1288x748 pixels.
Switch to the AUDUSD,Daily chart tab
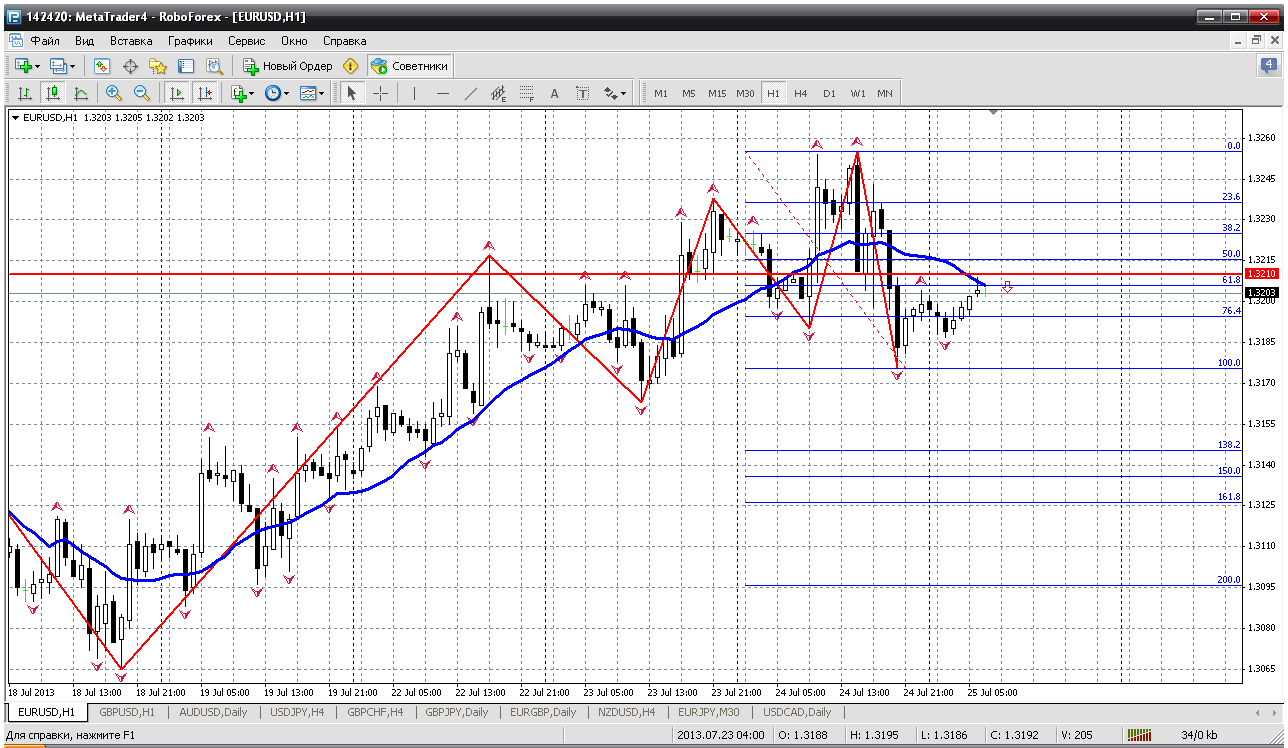(x=212, y=712)
